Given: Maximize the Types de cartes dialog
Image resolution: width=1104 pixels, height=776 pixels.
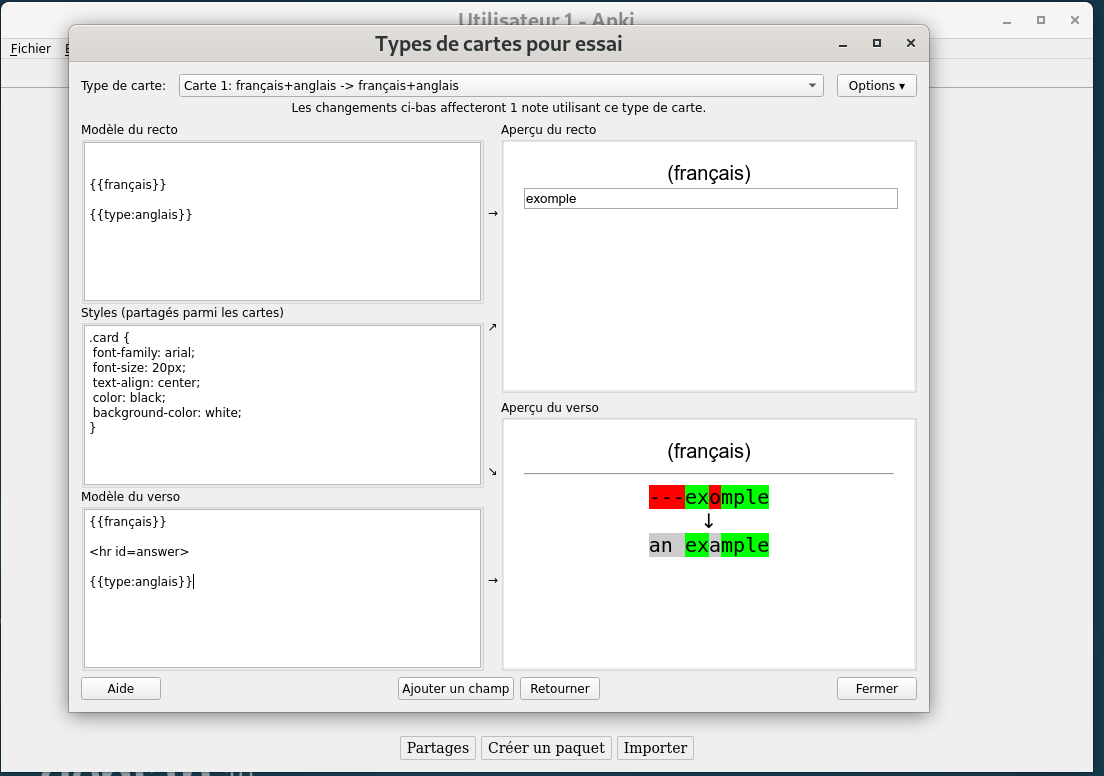Looking at the screenshot, I should (x=877, y=43).
